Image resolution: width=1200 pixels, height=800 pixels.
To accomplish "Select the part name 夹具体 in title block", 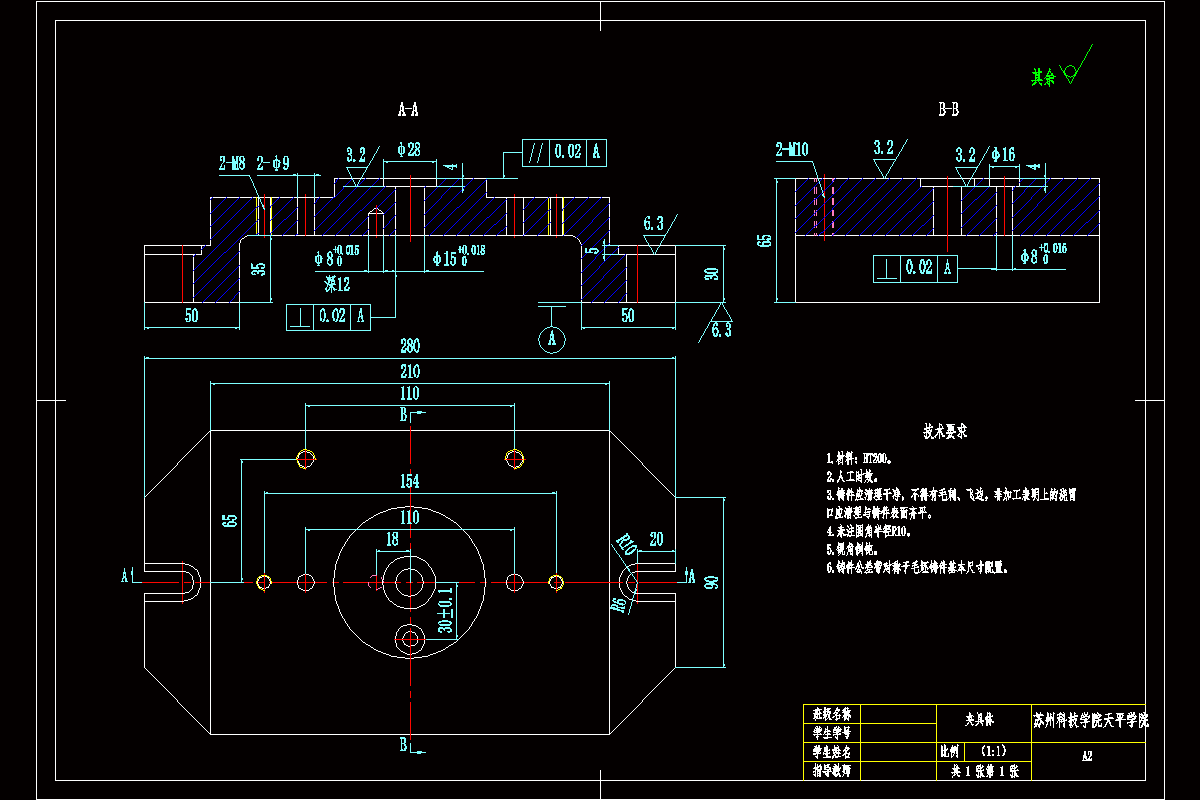I will 981,718.
